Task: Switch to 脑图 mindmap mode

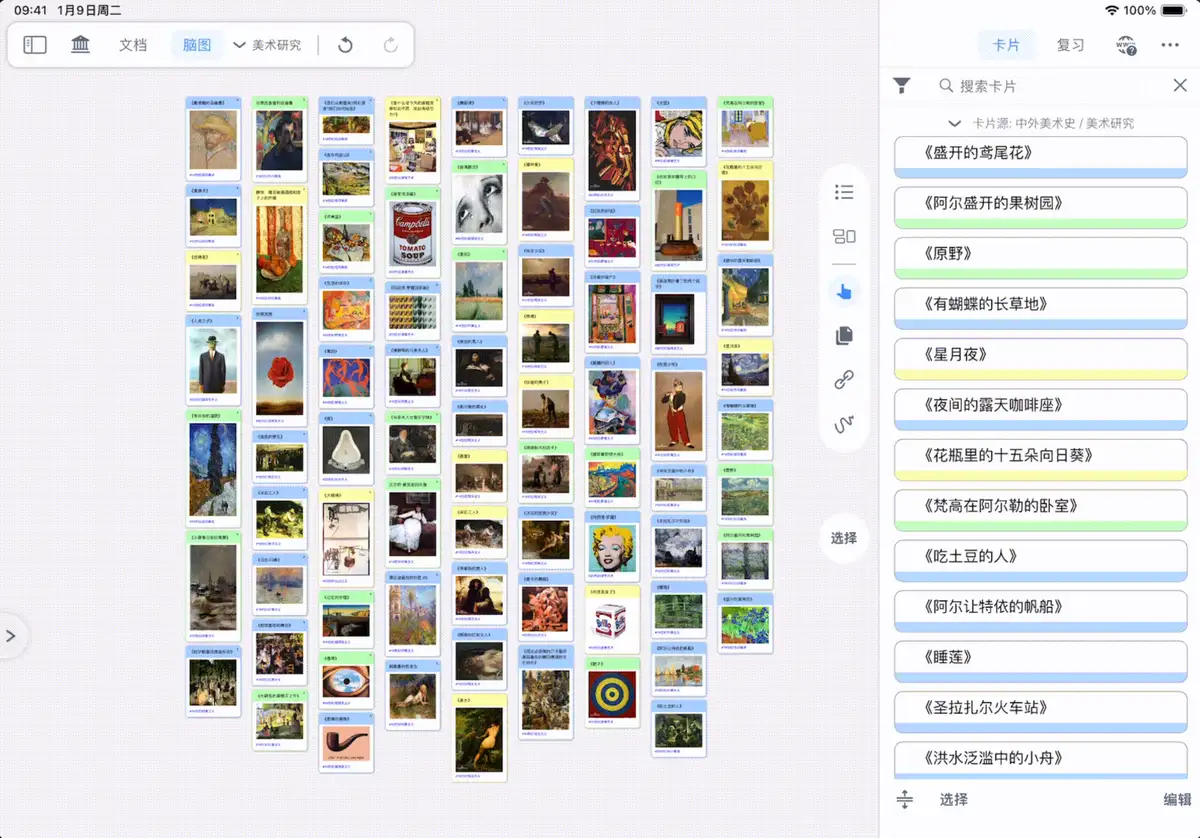Action: point(196,45)
